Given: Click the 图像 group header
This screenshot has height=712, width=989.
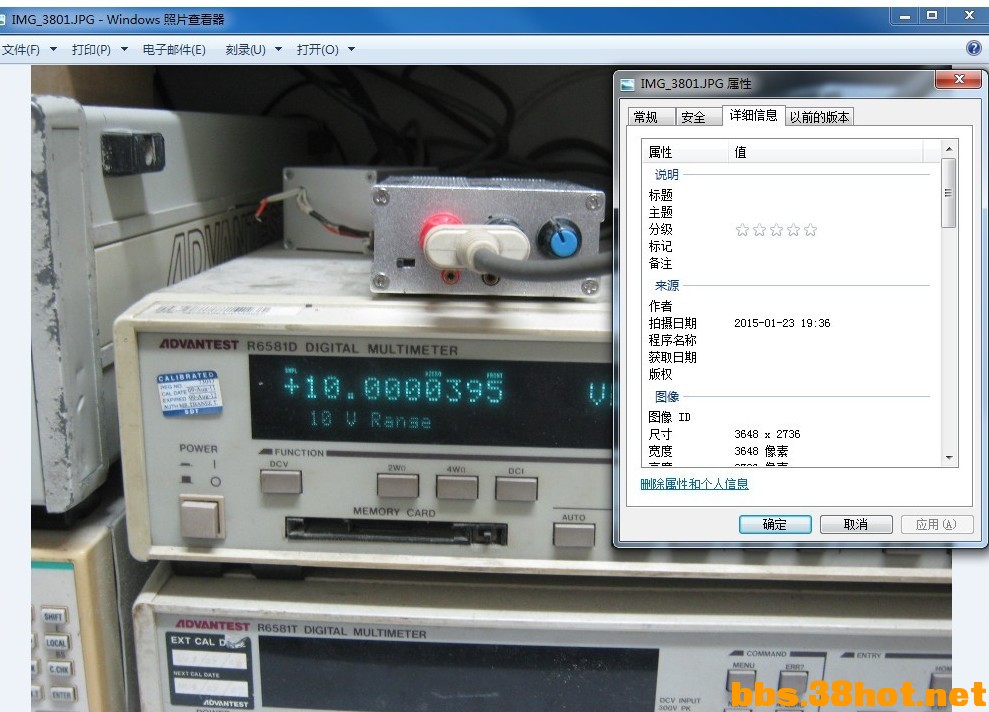Looking at the screenshot, I should pos(667,397).
